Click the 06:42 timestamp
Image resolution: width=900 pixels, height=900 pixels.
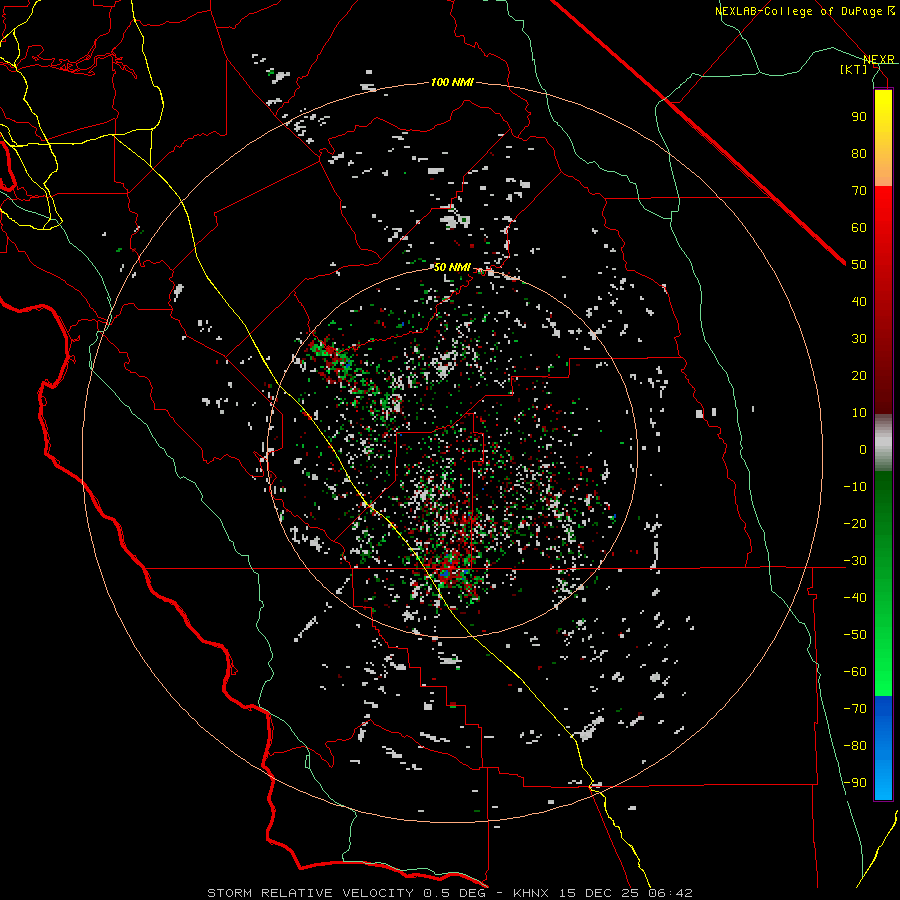click(670, 893)
